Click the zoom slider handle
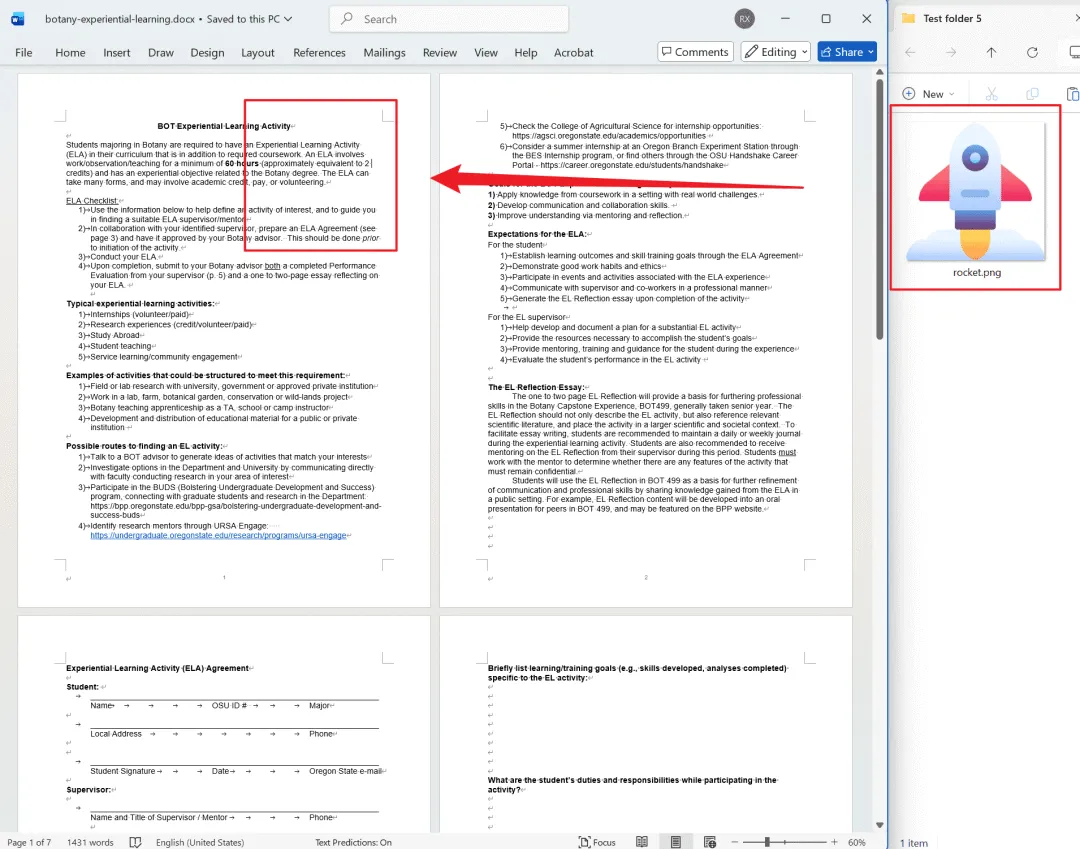The height and width of the screenshot is (849, 1080). point(767,841)
